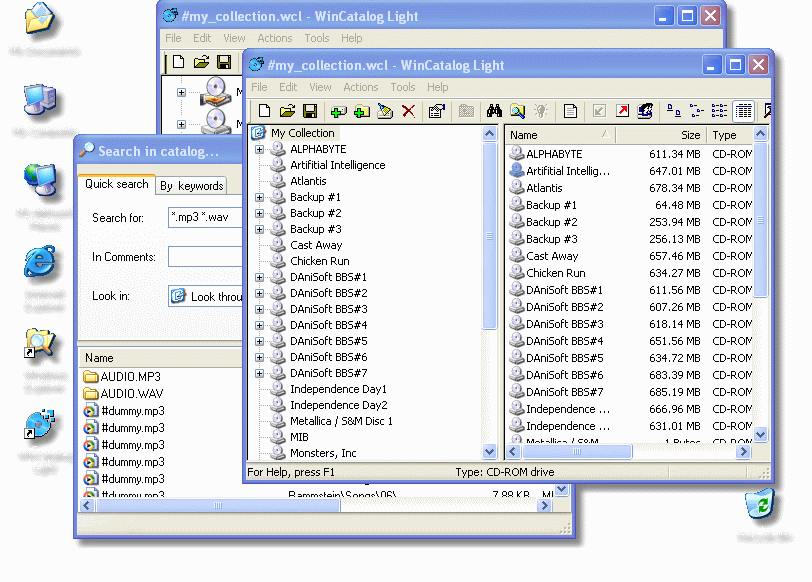Open item properties toolbar icon
Image resolution: width=812 pixels, height=582 pixels.
click(x=437, y=111)
